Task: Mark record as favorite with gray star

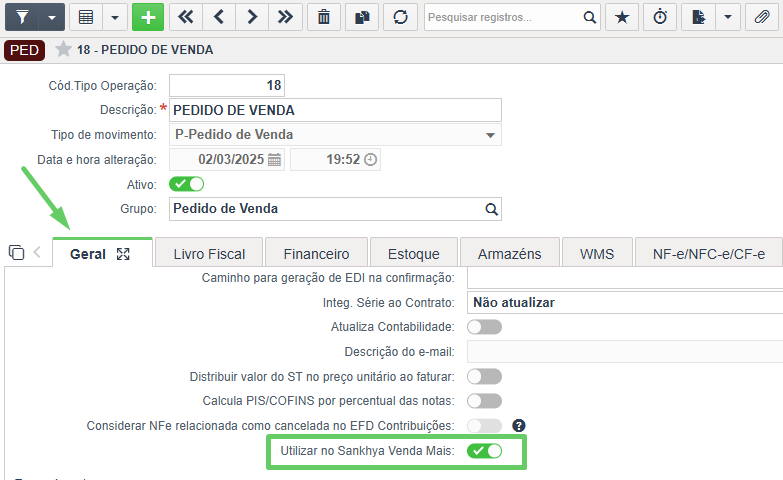Action: coord(63,49)
